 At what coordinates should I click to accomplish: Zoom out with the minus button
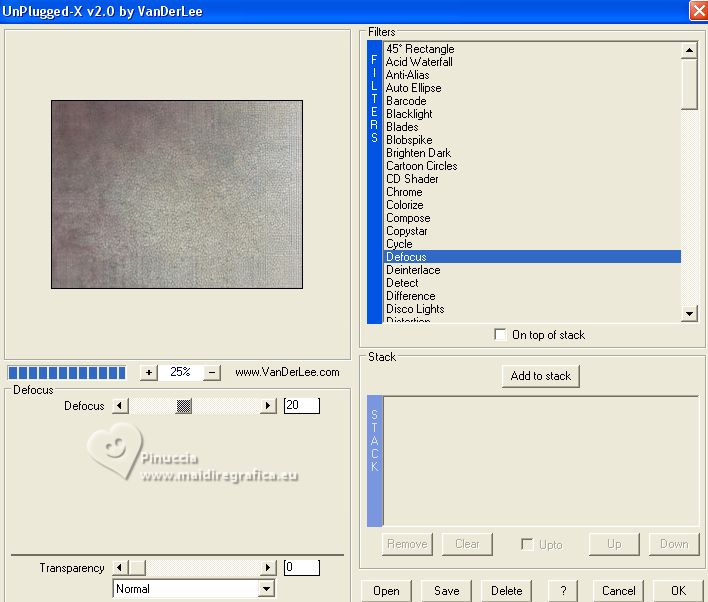click(x=211, y=372)
